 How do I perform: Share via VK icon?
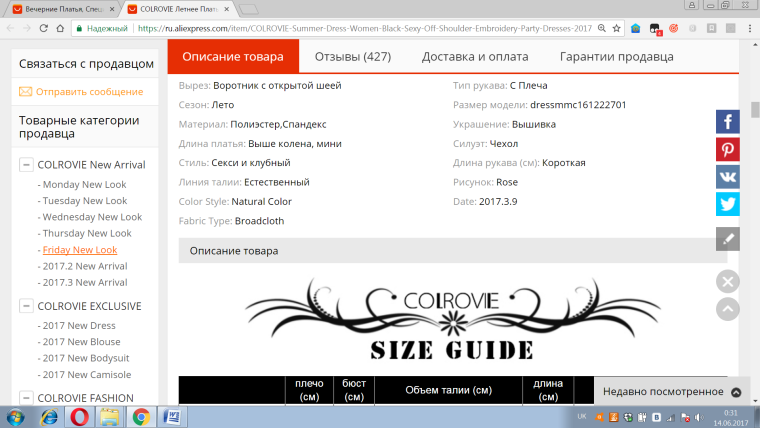click(728, 176)
